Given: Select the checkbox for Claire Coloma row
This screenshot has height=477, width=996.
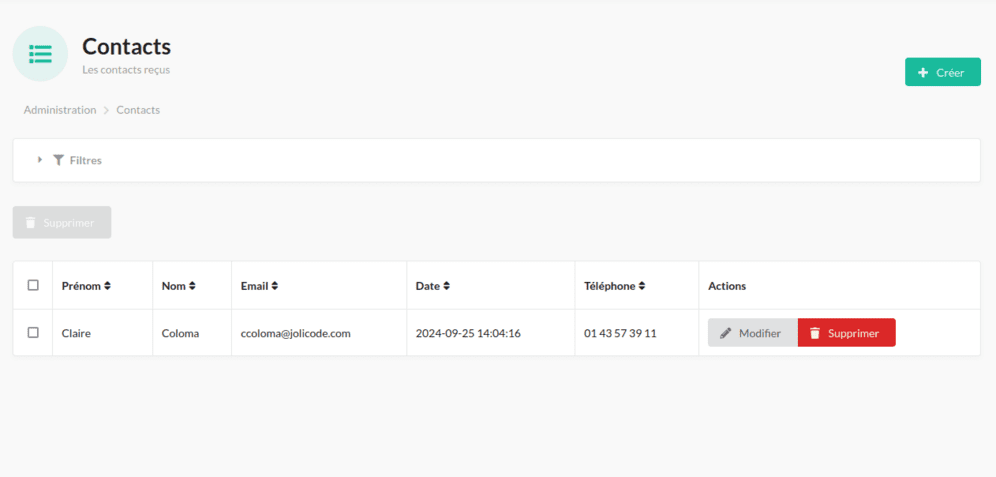Looking at the screenshot, I should 33,332.
